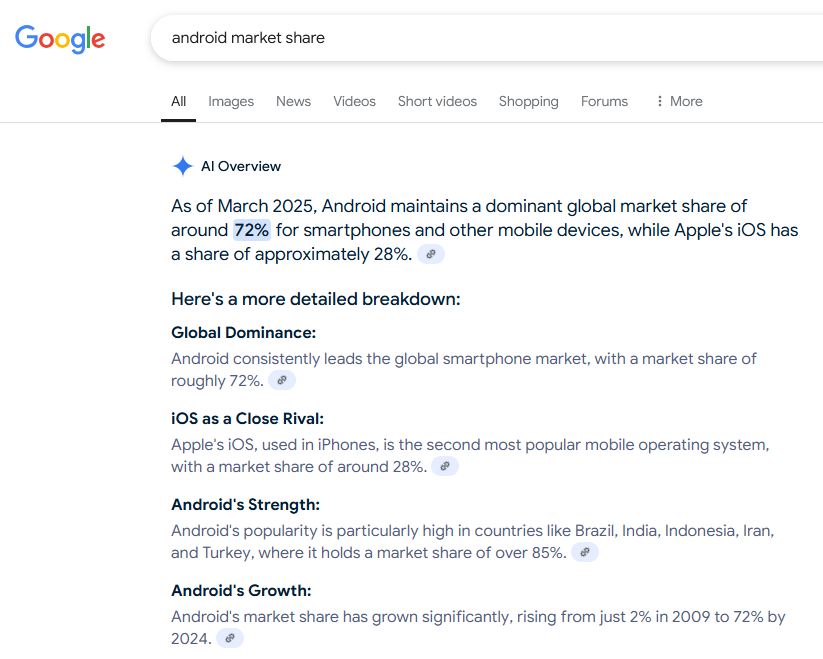
Task: Switch to the News tab
Action: coord(293,101)
